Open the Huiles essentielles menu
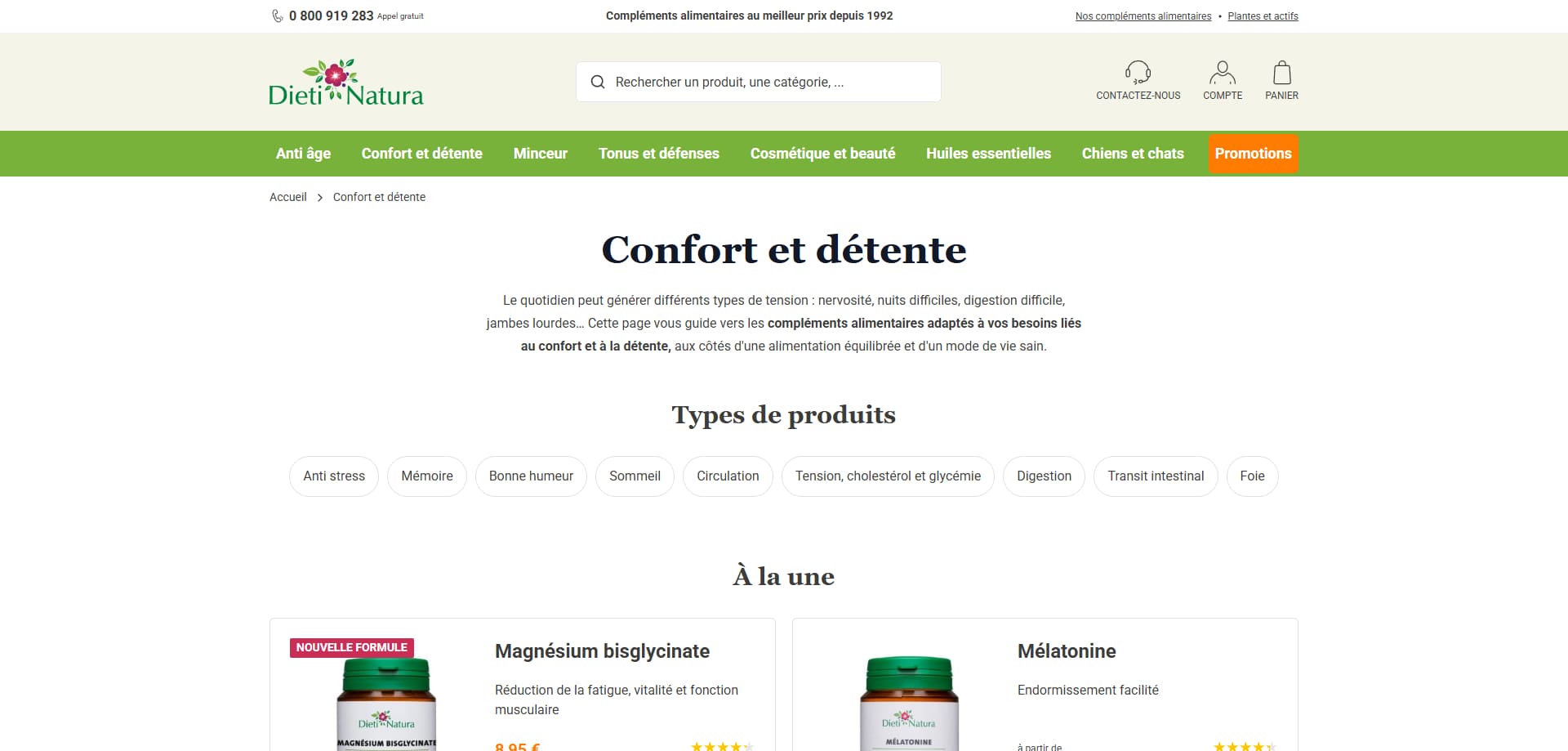The width and height of the screenshot is (1568, 751). pyautogui.click(x=988, y=154)
